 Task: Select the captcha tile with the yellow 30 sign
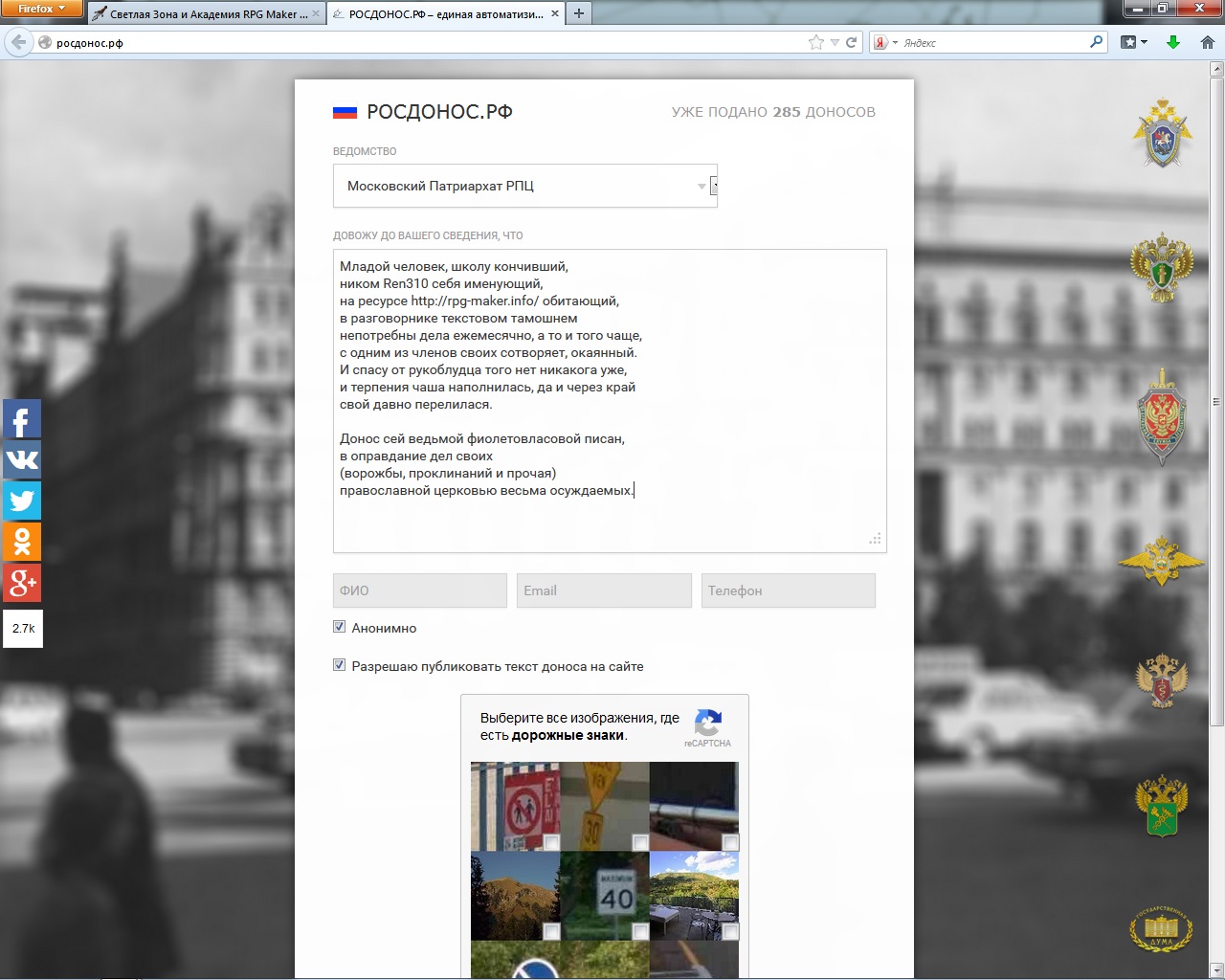point(605,806)
